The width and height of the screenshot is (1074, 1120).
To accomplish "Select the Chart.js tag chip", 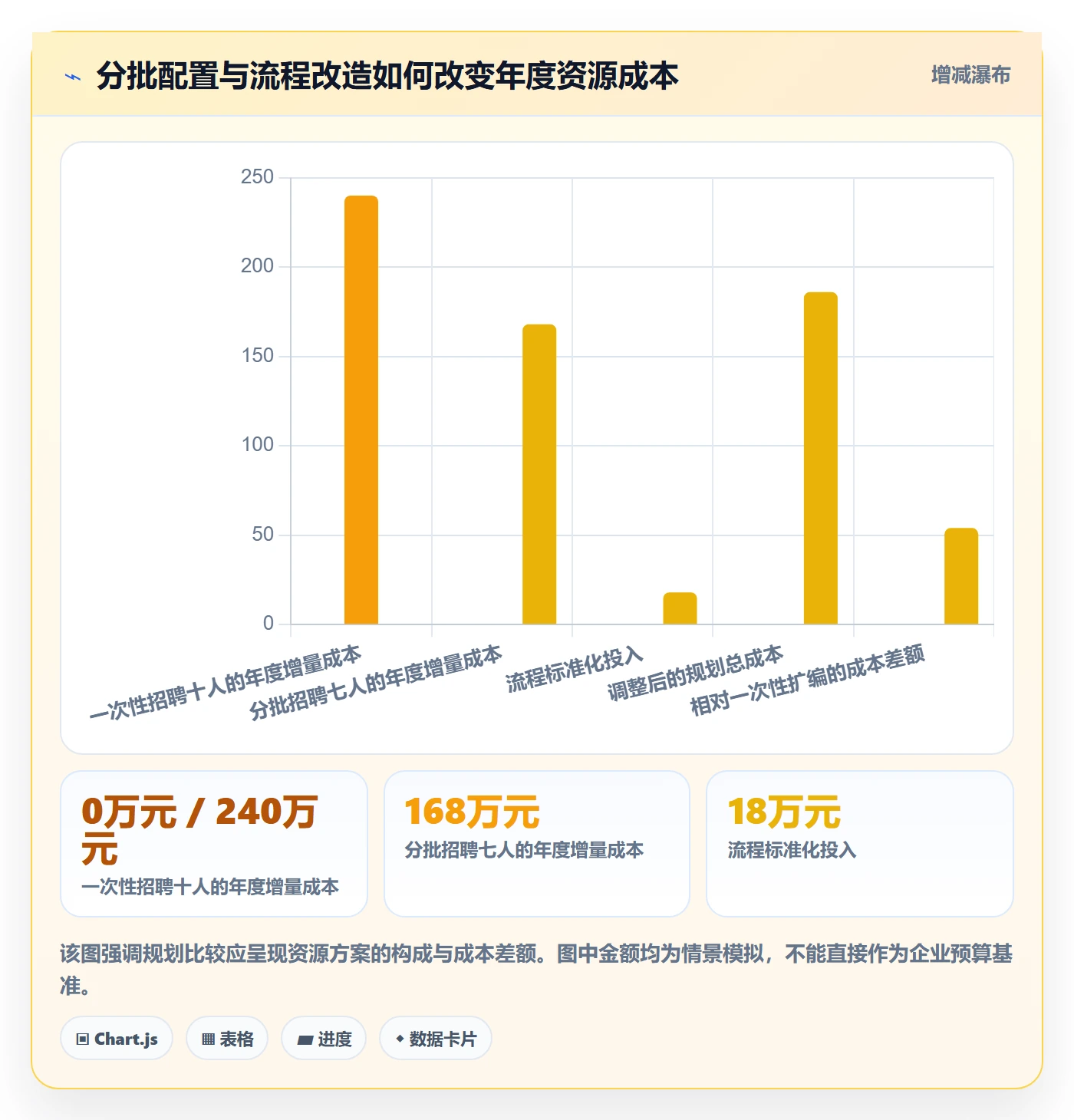I will (x=117, y=1039).
